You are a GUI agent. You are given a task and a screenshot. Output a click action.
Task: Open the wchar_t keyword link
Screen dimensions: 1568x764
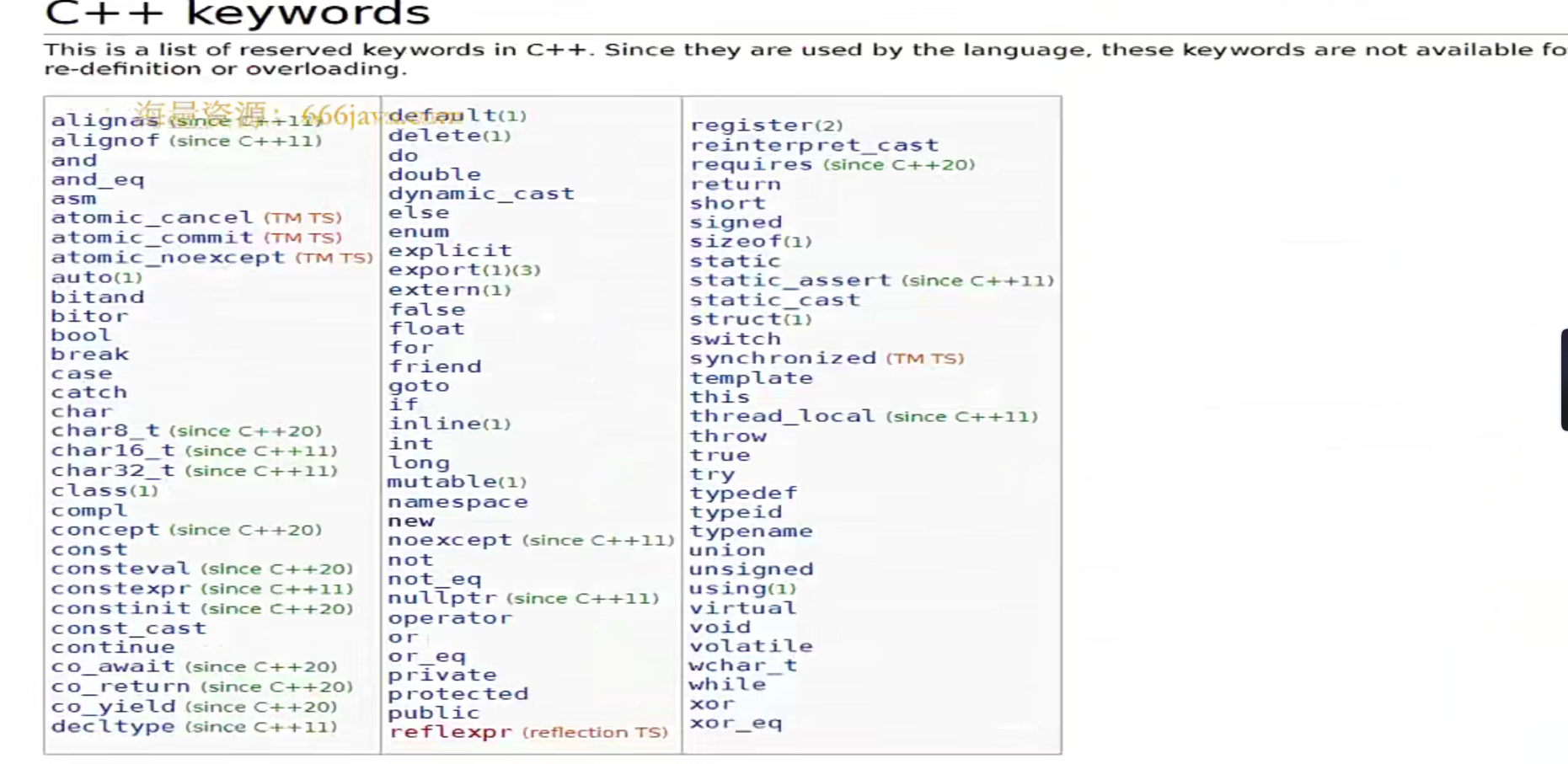(x=743, y=665)
